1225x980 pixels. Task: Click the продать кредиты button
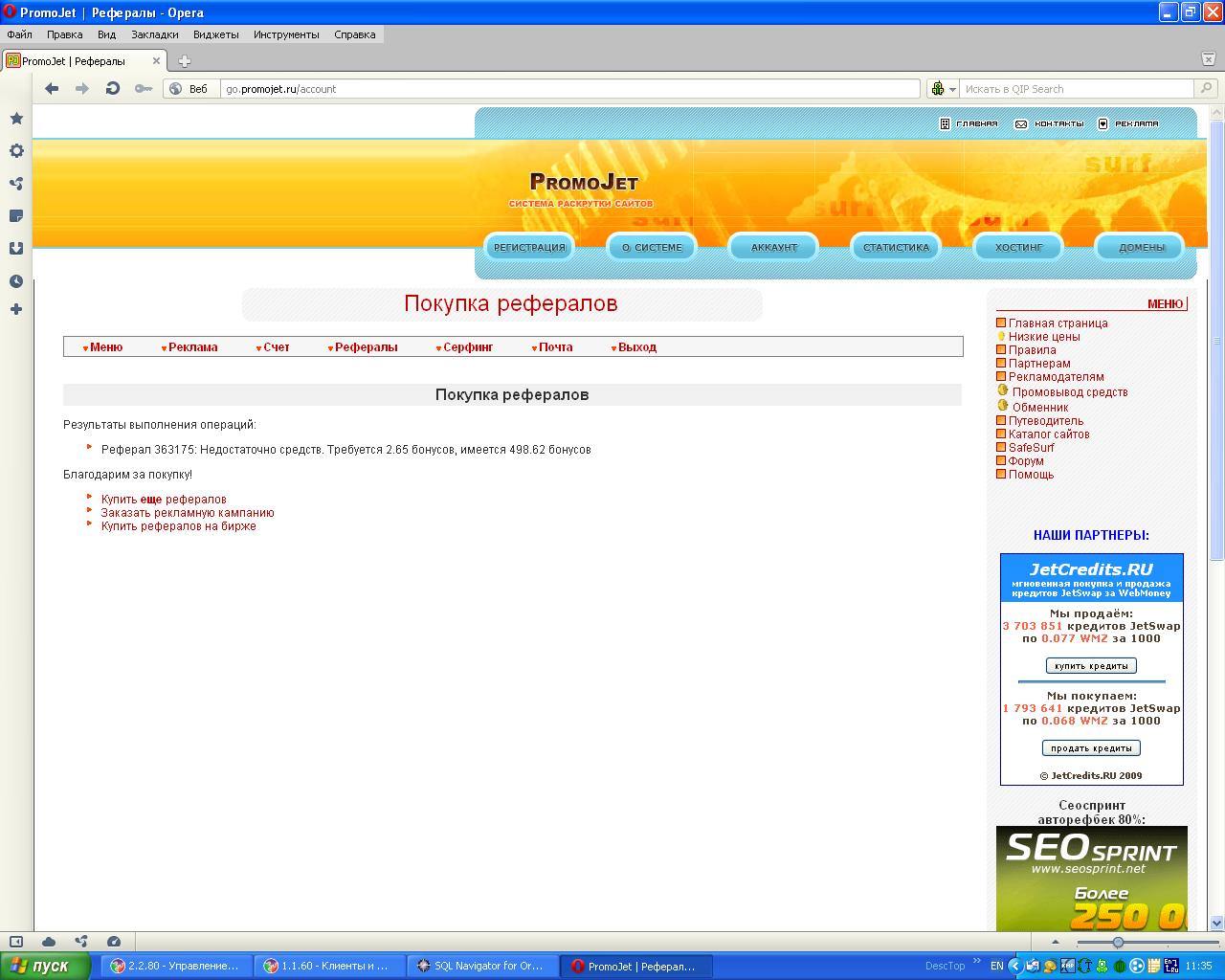coord(1091,747)
